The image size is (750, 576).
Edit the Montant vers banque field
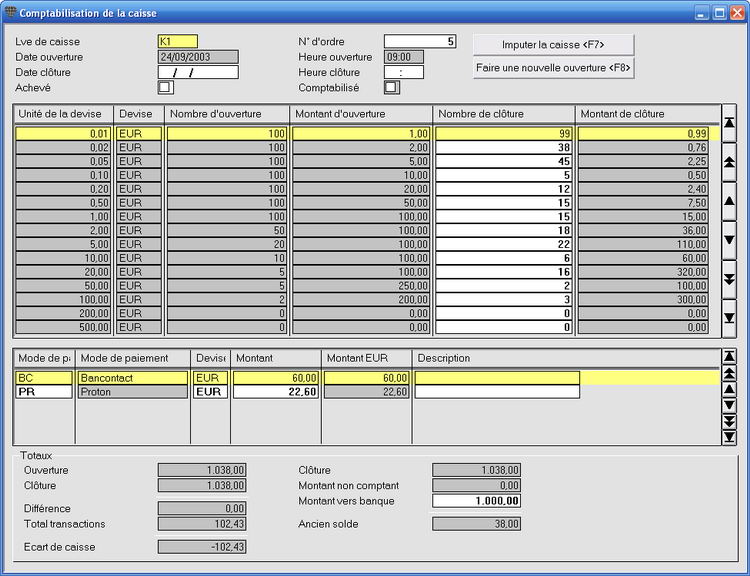[476, 501]
